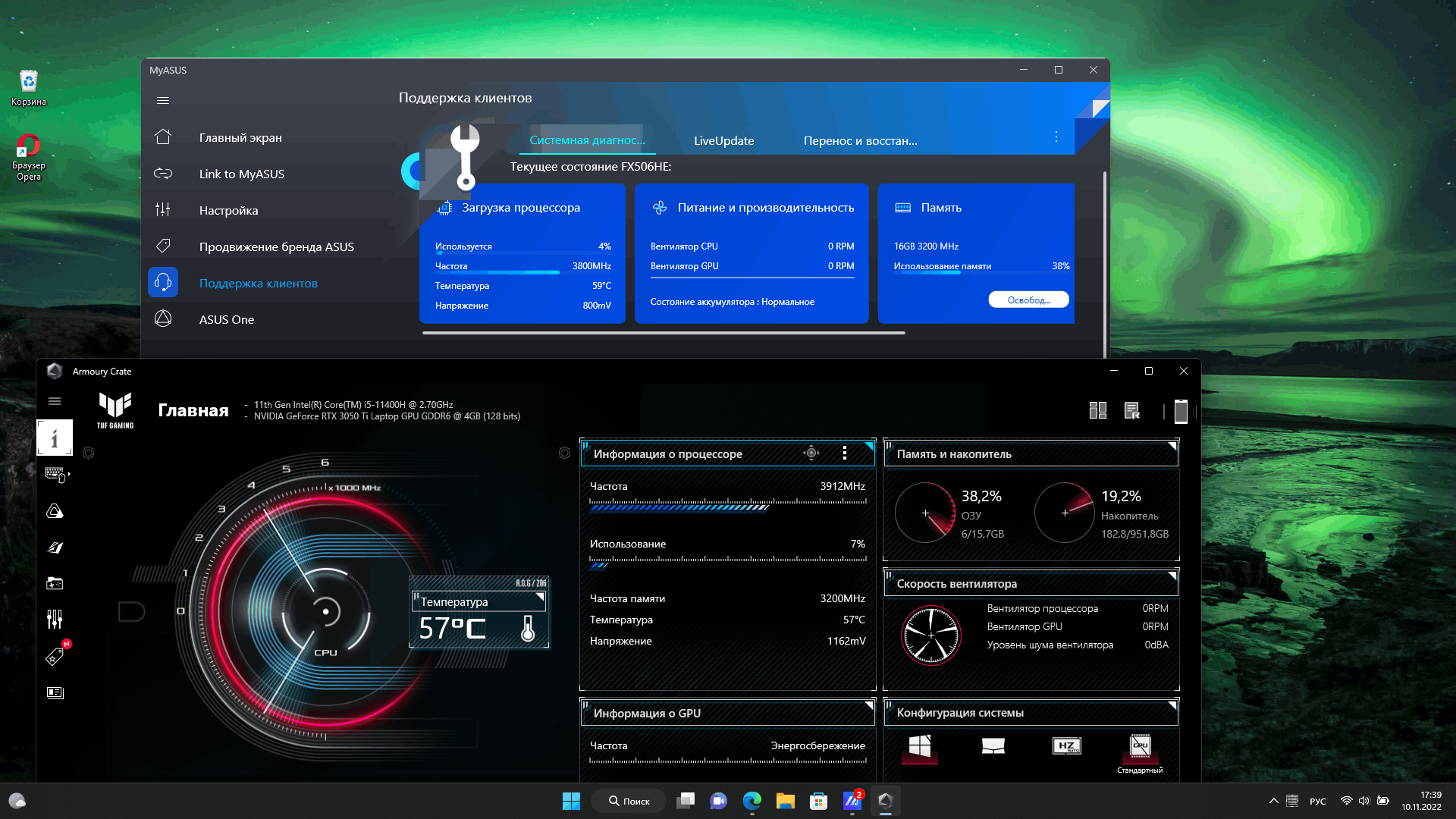This screenshot has width=1456, height=819.
Task: Open ASUS One in MyASUS sidebar
Action: click(x=227, y=319)
